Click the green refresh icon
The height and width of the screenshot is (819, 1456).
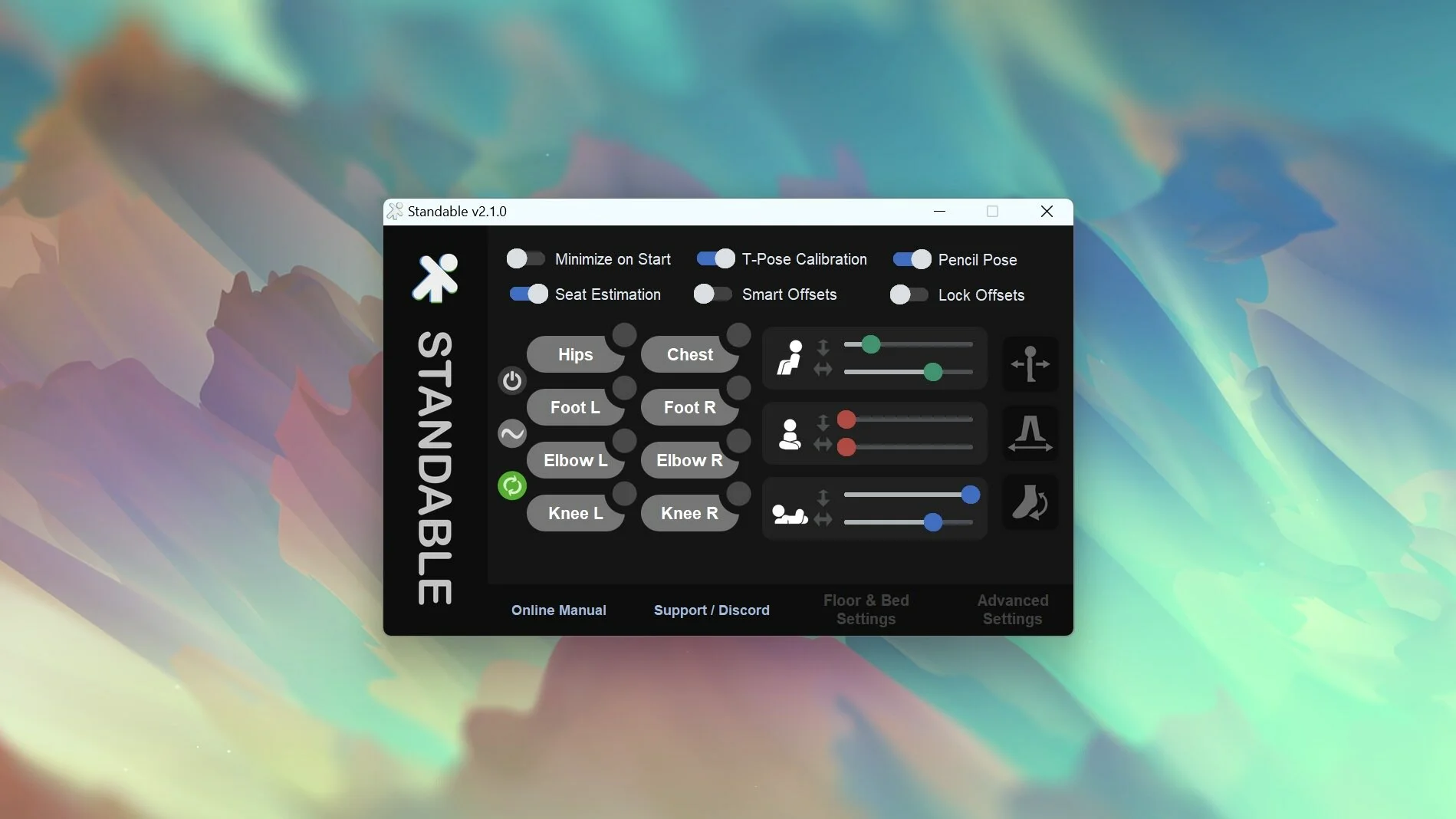[x=512, y=485]
